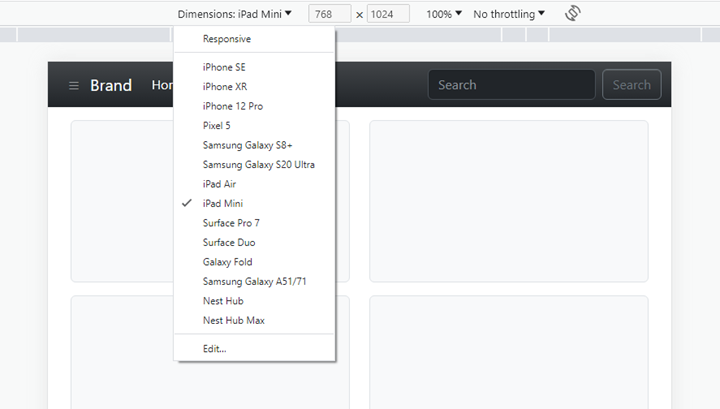Click the bottom right placeholder card
This screenshot has width=720, height=409.
pos(509,352)
